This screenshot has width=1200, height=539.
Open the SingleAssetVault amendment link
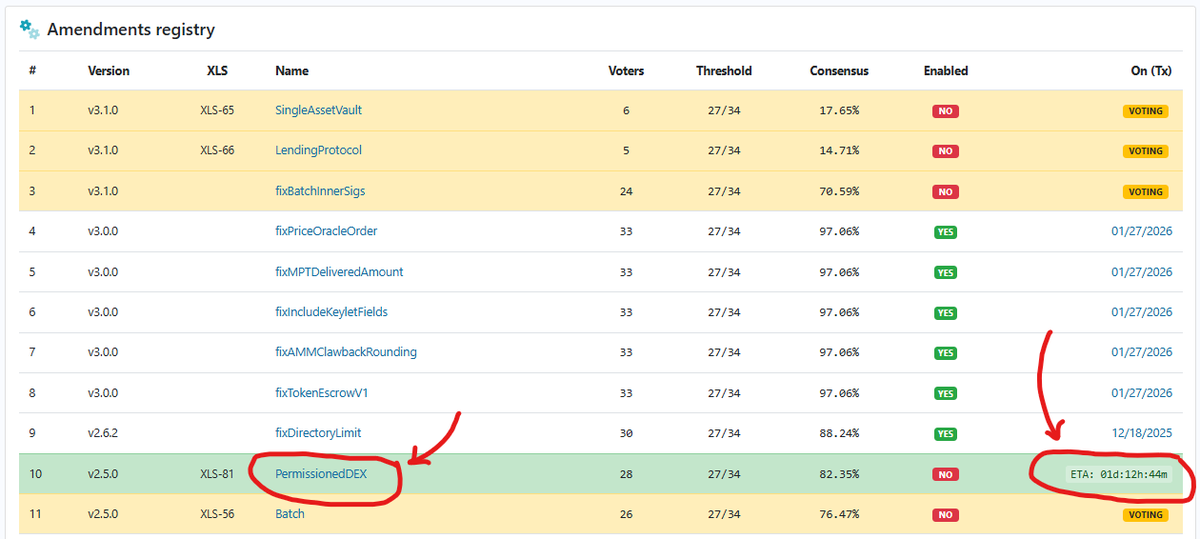pos(318,110)
